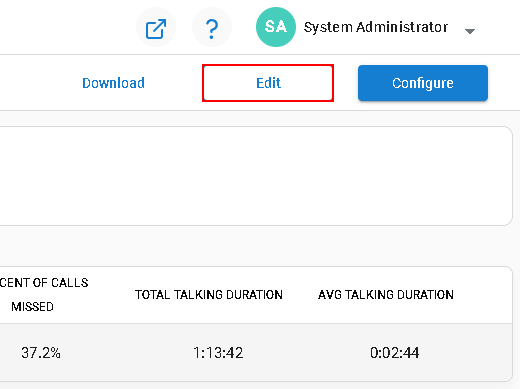Click the highlighted Edit button

click(x=268, y=83)
